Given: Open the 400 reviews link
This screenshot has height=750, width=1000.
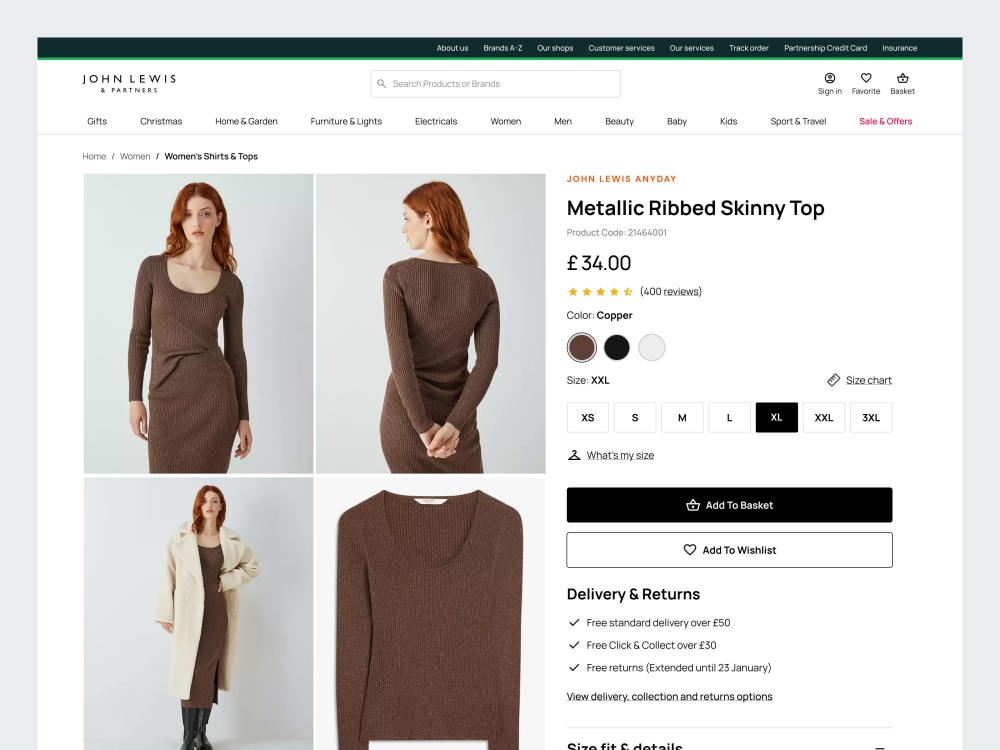Looking at the screenshot, I should [x=670, y=291].
